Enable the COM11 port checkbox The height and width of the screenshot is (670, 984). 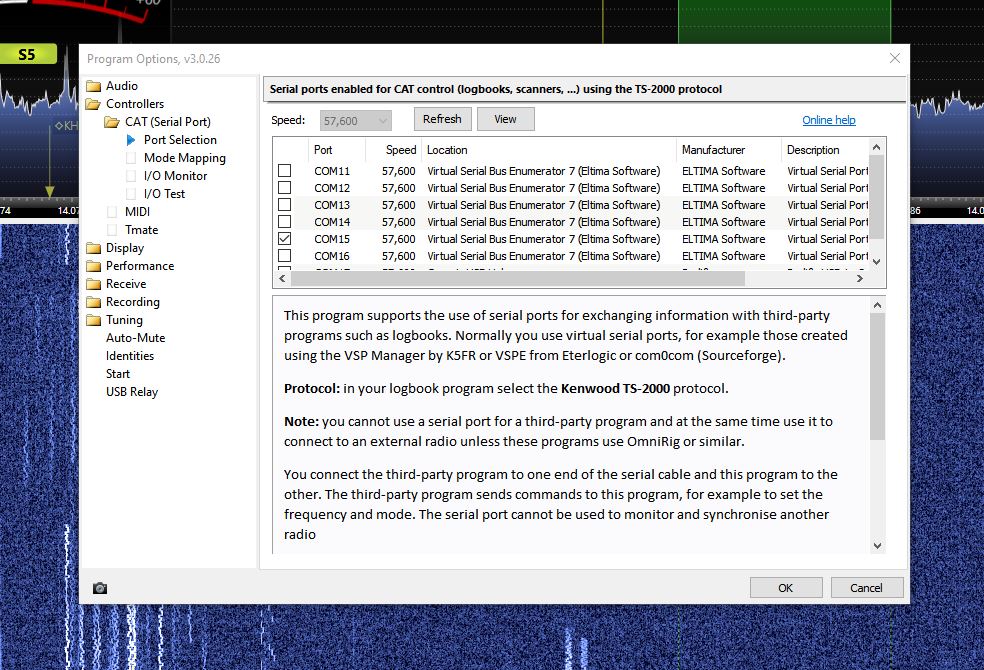(x=285, y=171)
